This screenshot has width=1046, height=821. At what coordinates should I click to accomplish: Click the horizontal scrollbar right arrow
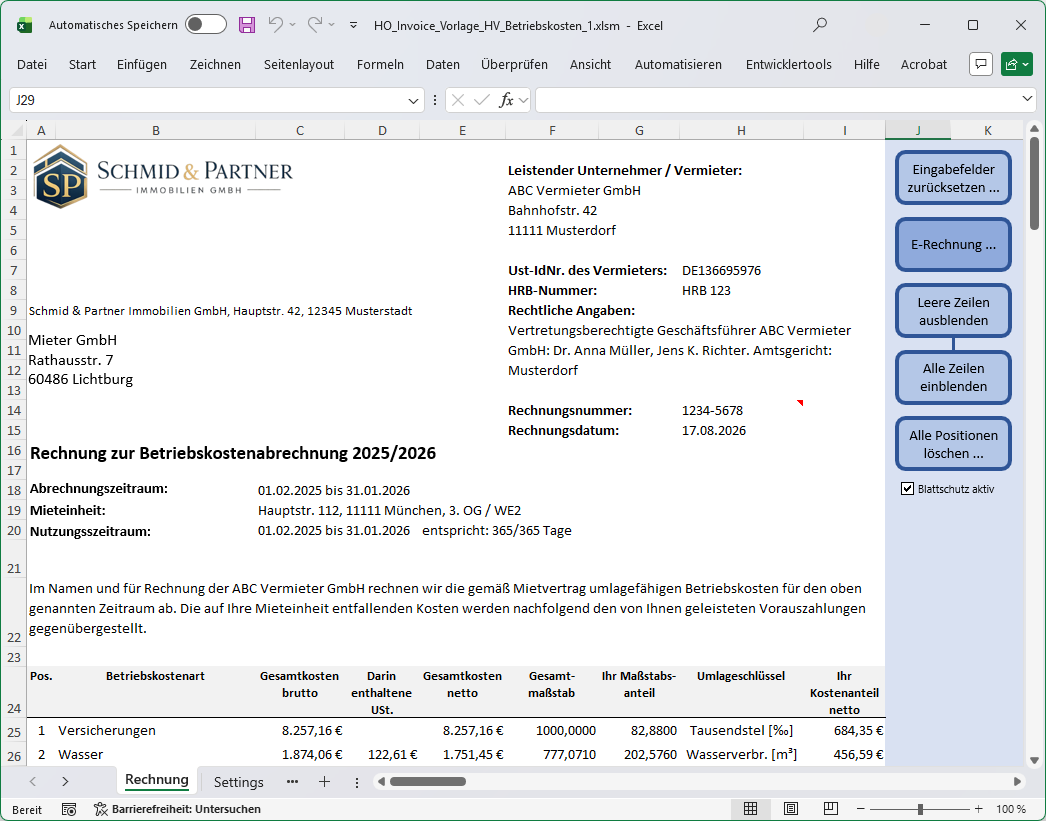pos(1017,782)
